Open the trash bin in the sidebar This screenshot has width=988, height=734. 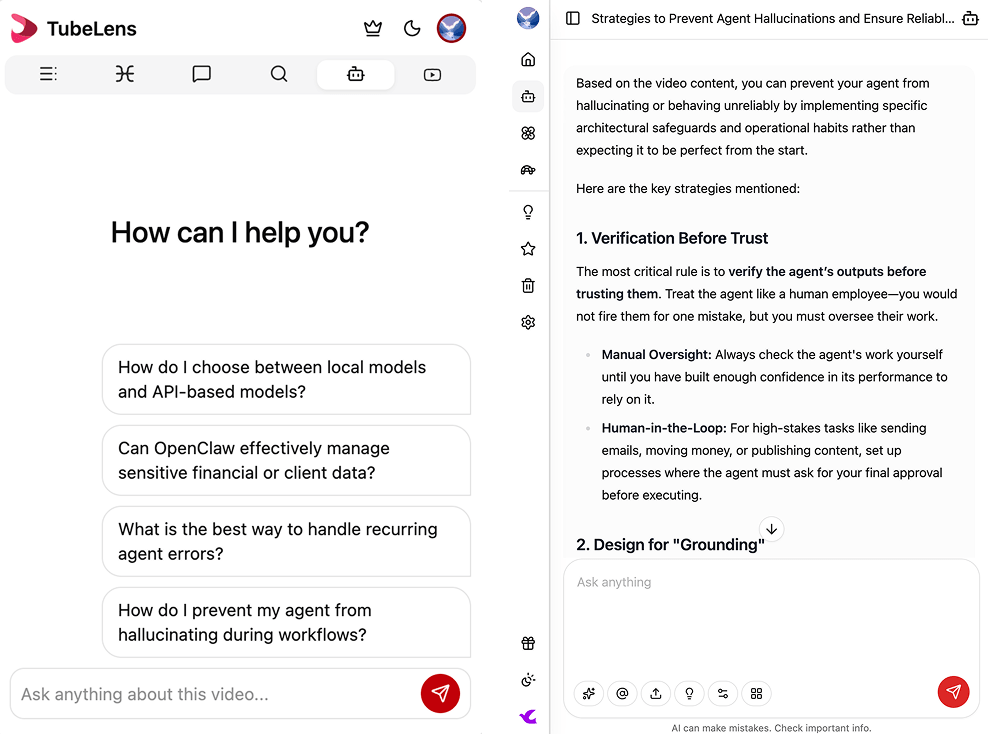[528, 286]
